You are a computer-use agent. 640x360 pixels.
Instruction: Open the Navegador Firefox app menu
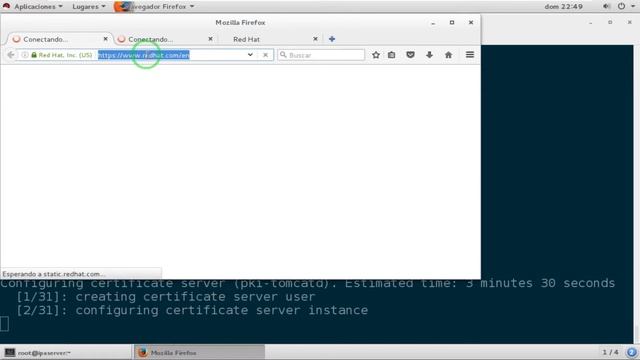point(155,7)
